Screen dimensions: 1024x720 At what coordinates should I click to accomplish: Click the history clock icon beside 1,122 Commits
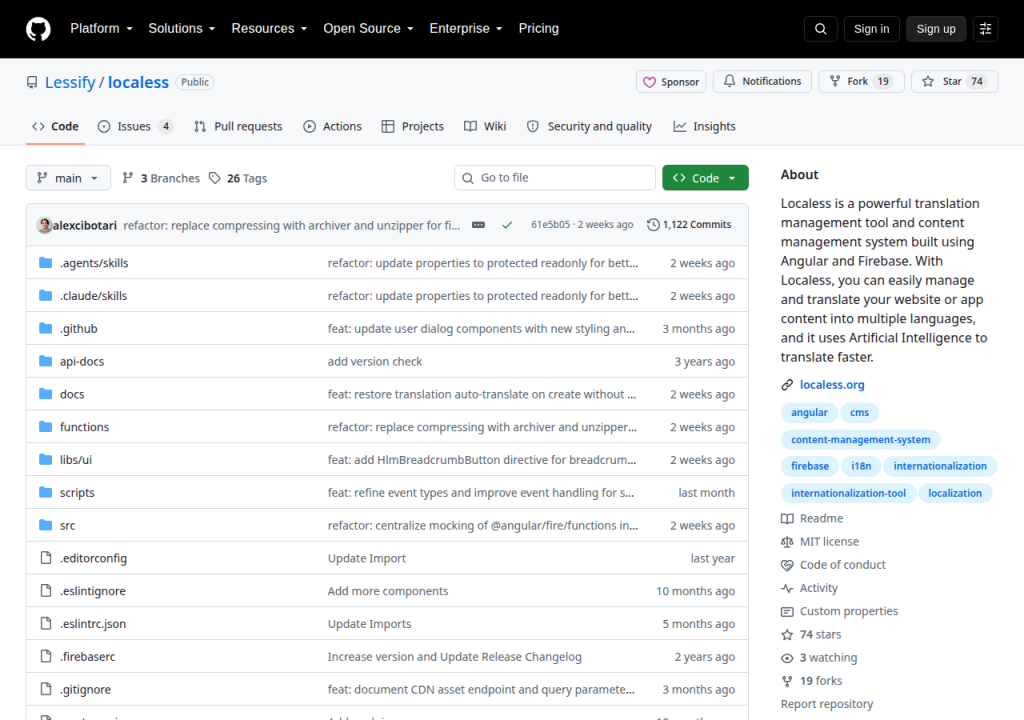coord(653,225)
